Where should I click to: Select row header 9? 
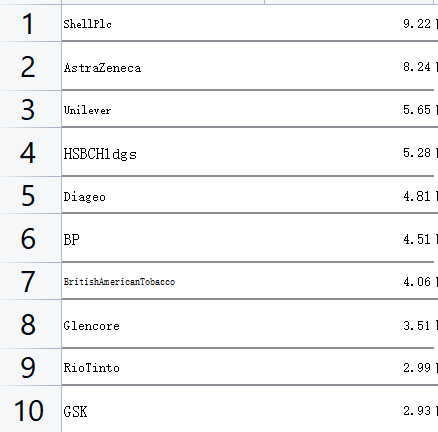click(31, 367)
